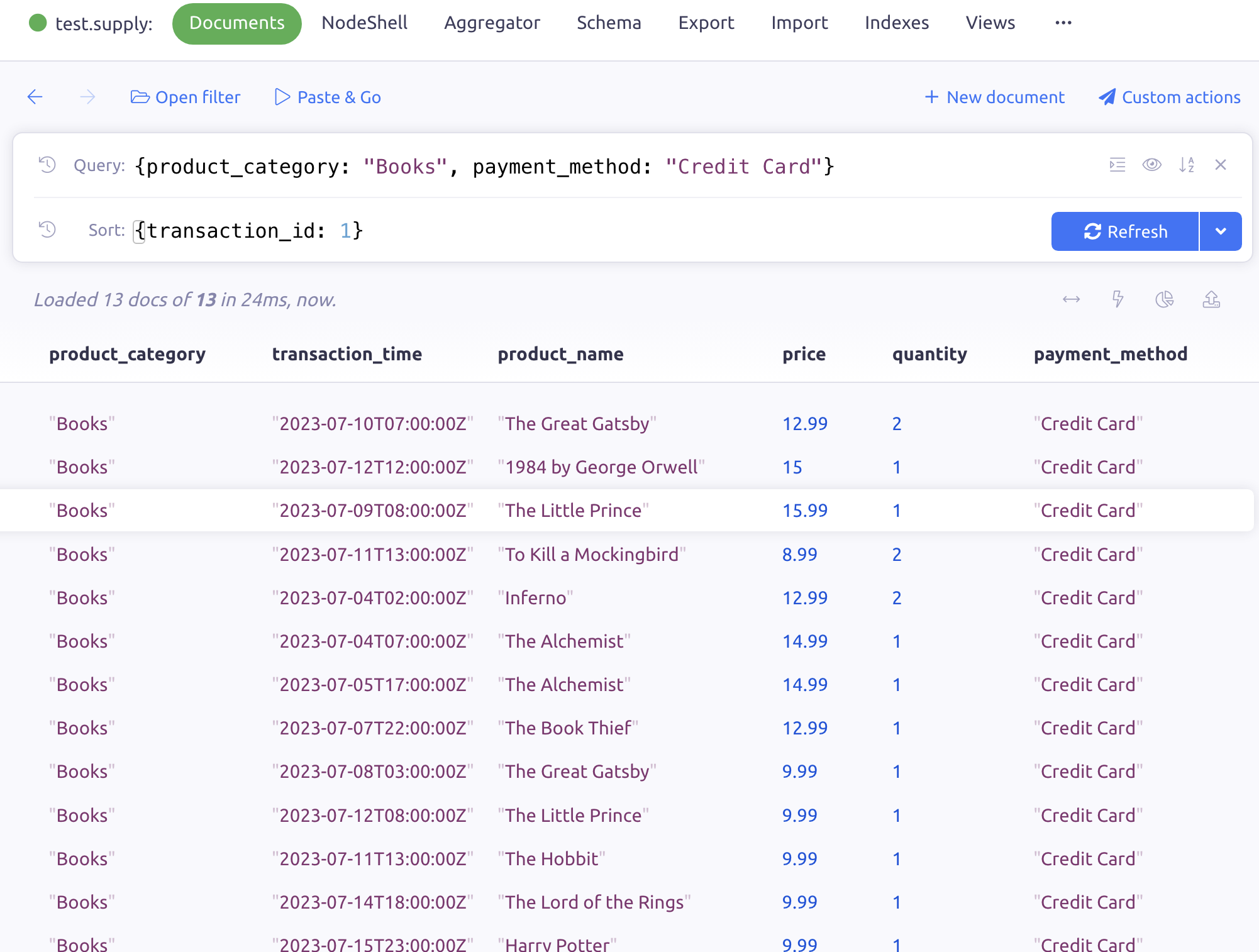
Task: Click the sort history clock icon
Action: point(47,231)
